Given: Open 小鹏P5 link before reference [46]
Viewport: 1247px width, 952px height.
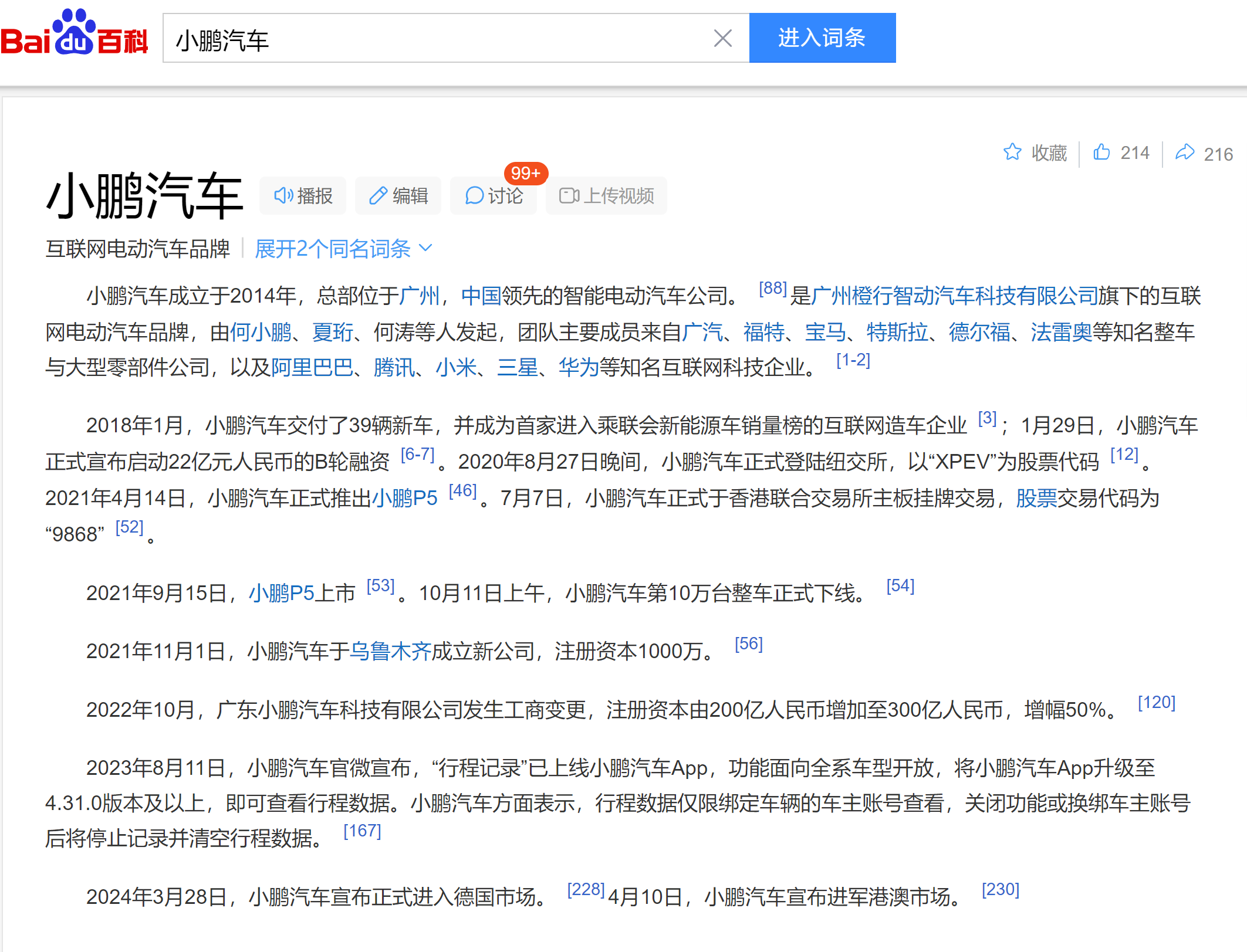Looking at the screenshot, I should (405, 499).
